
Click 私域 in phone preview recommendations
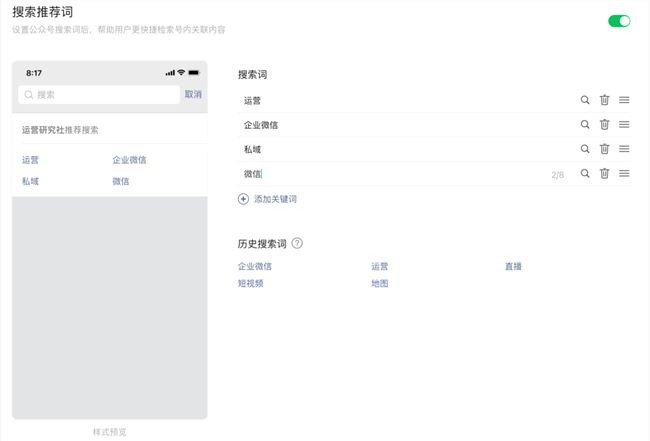pyautogui.click(x=30, y=181)
